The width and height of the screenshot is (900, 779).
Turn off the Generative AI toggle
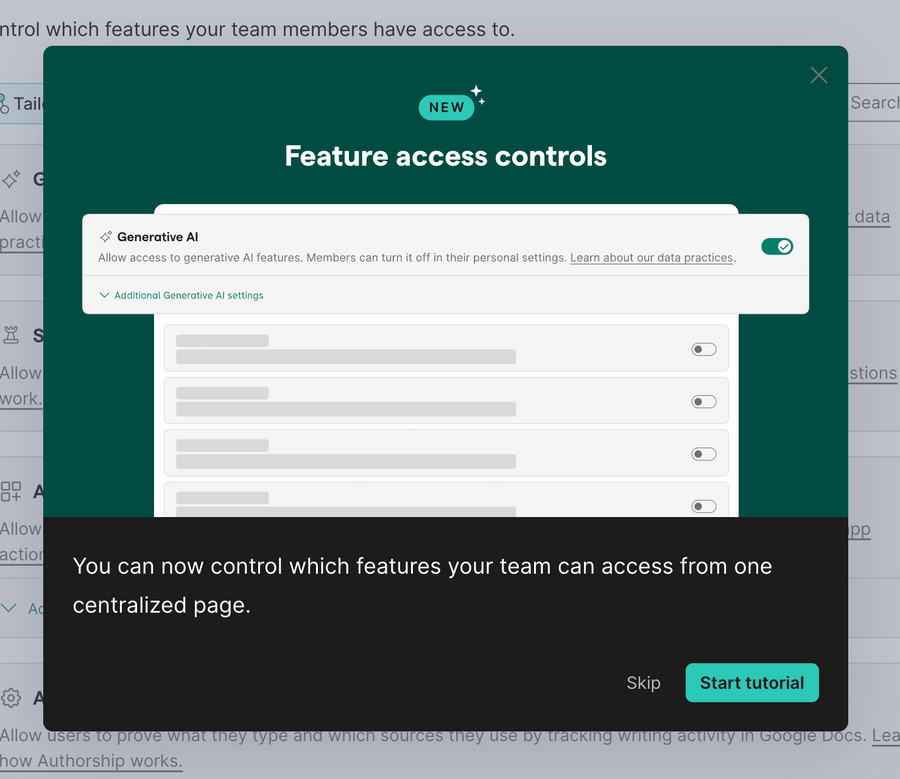[x=777, y=246]
